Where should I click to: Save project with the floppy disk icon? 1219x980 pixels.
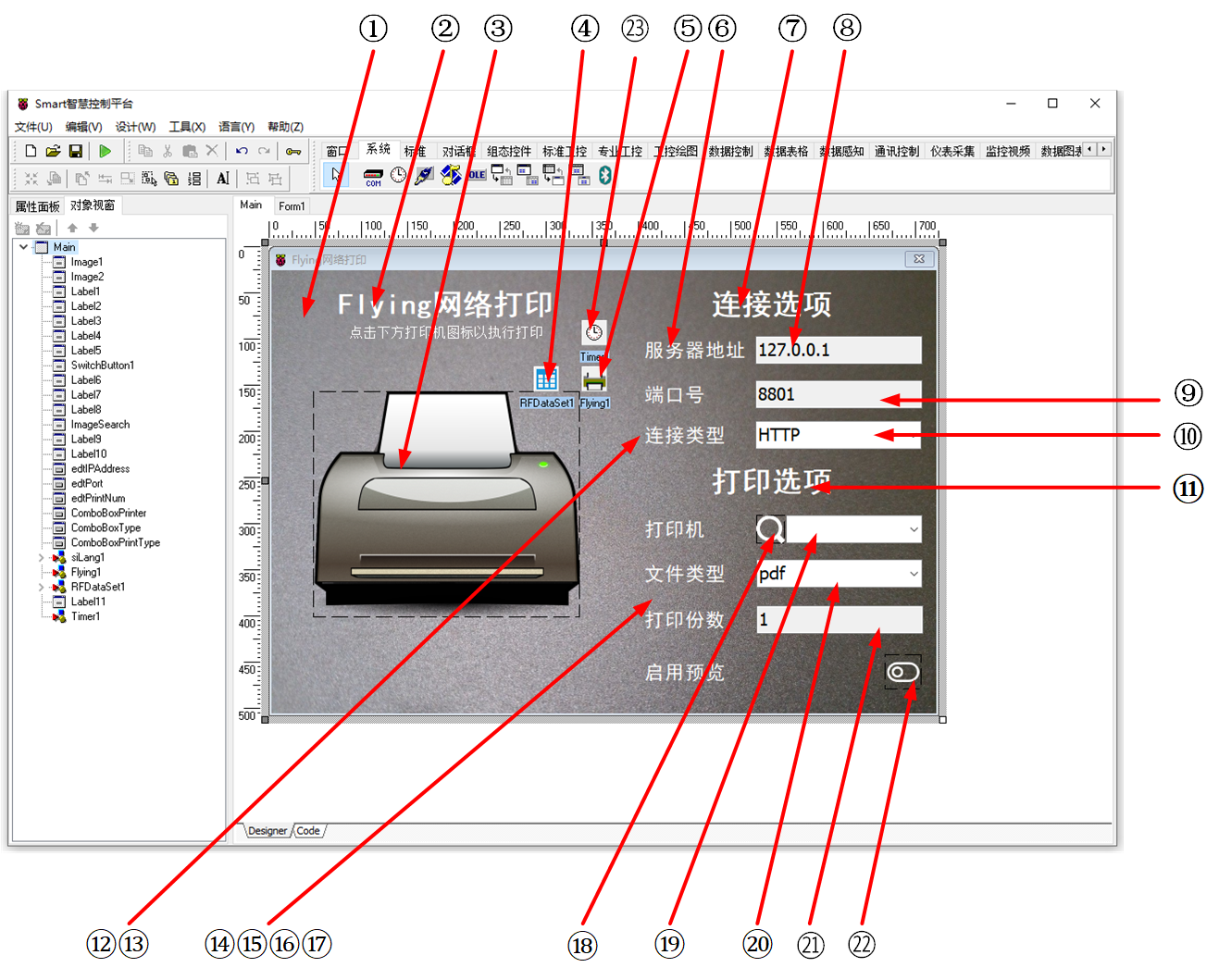coord(76,151)
